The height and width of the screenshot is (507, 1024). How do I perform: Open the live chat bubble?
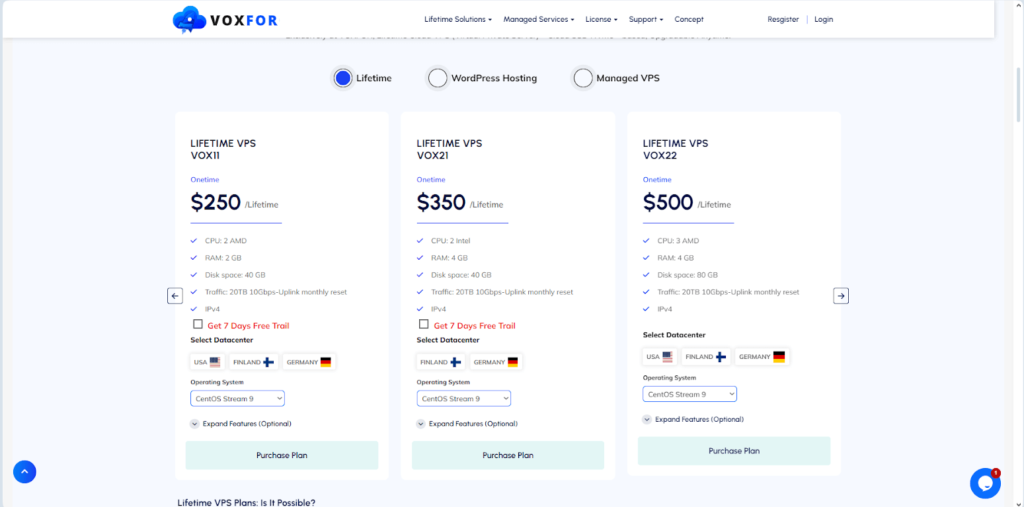(985, 483)
